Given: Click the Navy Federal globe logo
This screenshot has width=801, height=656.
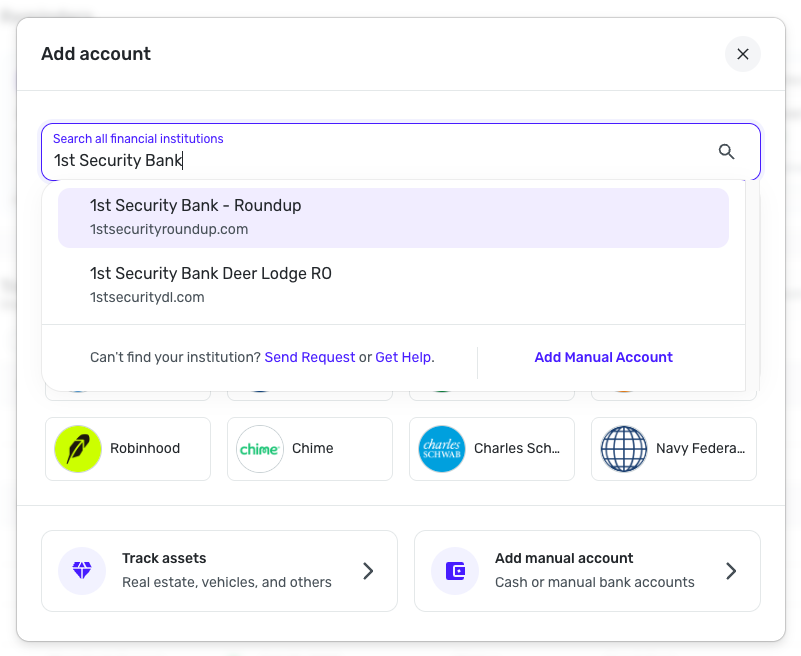Looking at the screenshot, I should point(624,449).
